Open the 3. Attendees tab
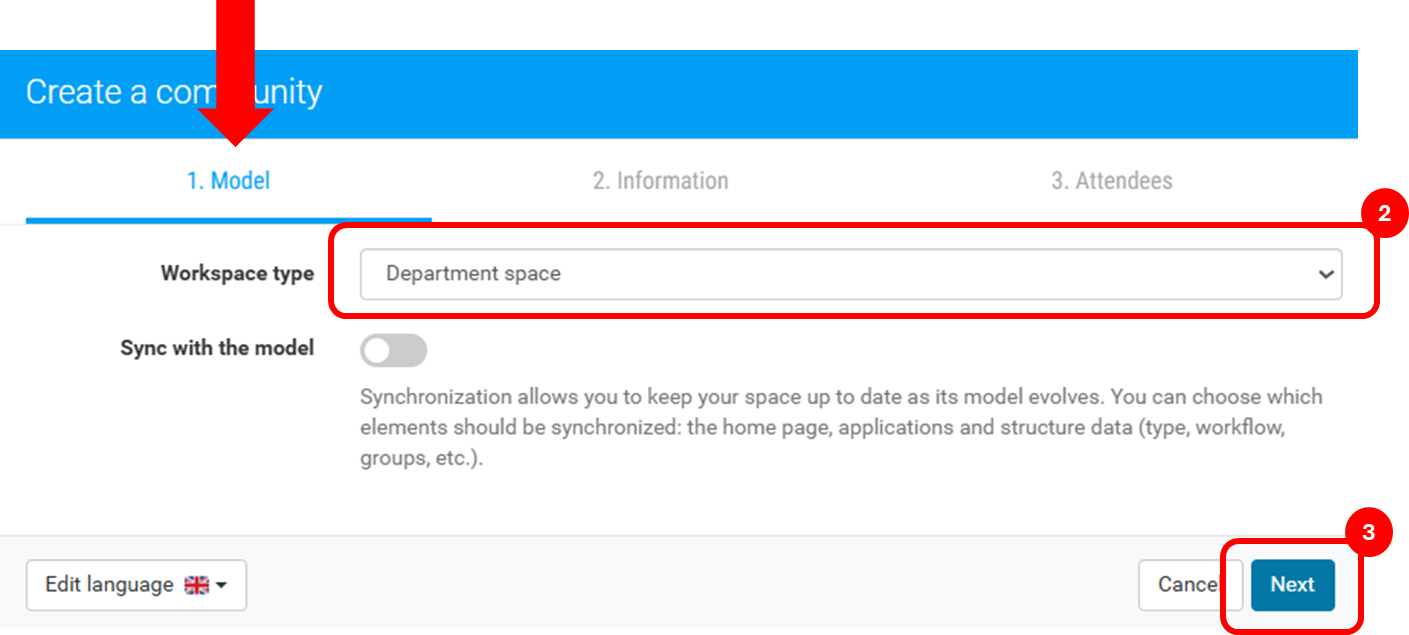The height and width of the screenshot is (635, 1409). click(1111, 181)
